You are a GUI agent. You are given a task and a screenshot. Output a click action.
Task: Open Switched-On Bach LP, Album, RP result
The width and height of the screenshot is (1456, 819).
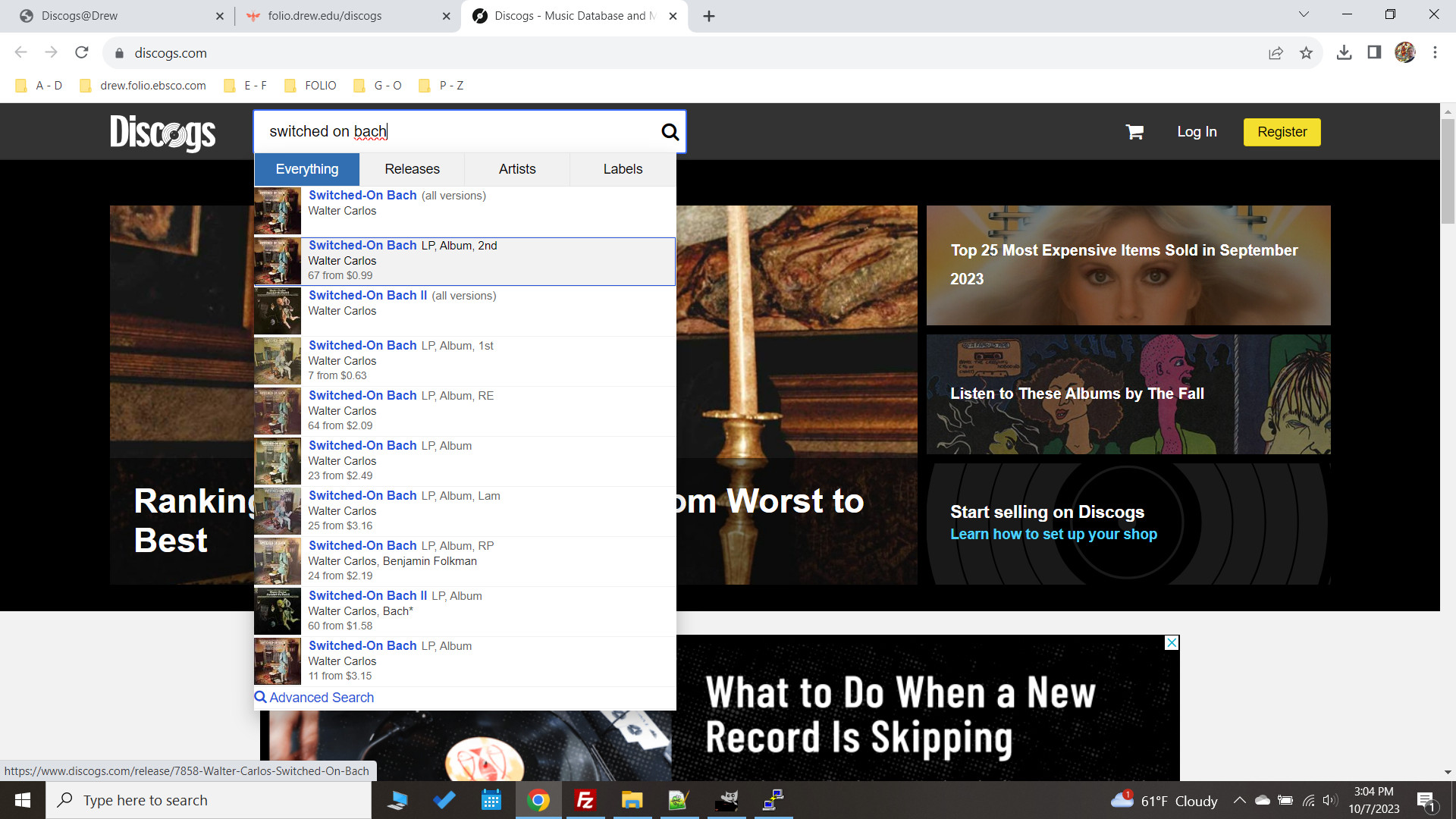tap(465, 561)
